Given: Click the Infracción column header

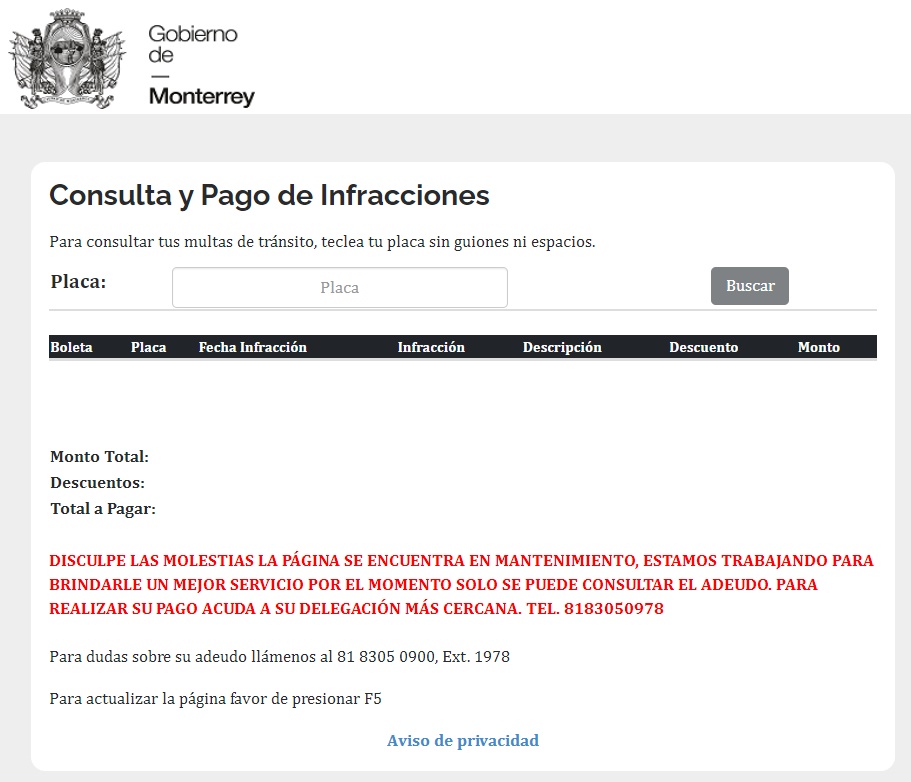Looking at the screenshot, I should [431, 347].
